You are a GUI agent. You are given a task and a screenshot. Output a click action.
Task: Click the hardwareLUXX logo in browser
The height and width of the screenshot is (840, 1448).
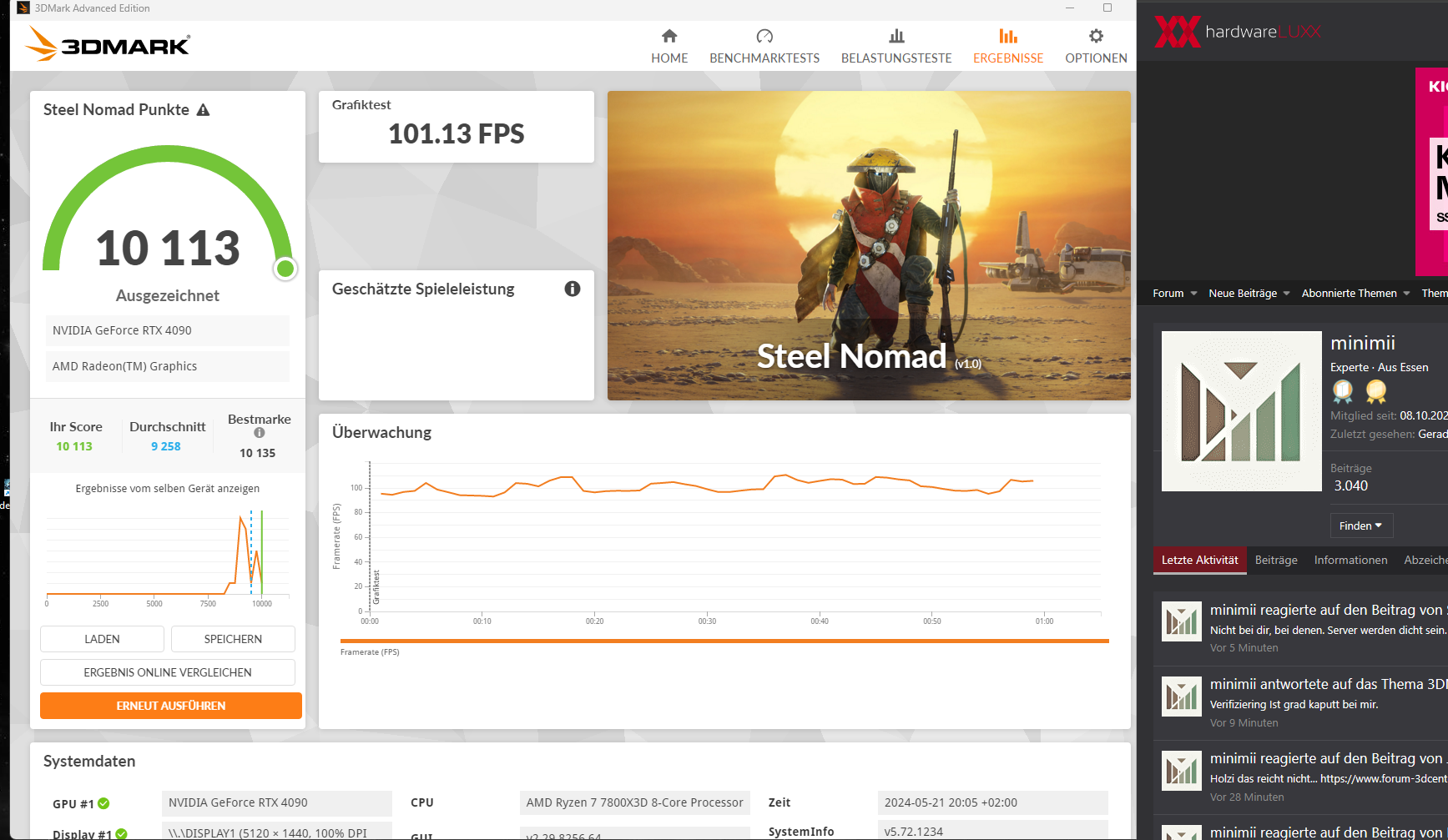pos(1238,32)
